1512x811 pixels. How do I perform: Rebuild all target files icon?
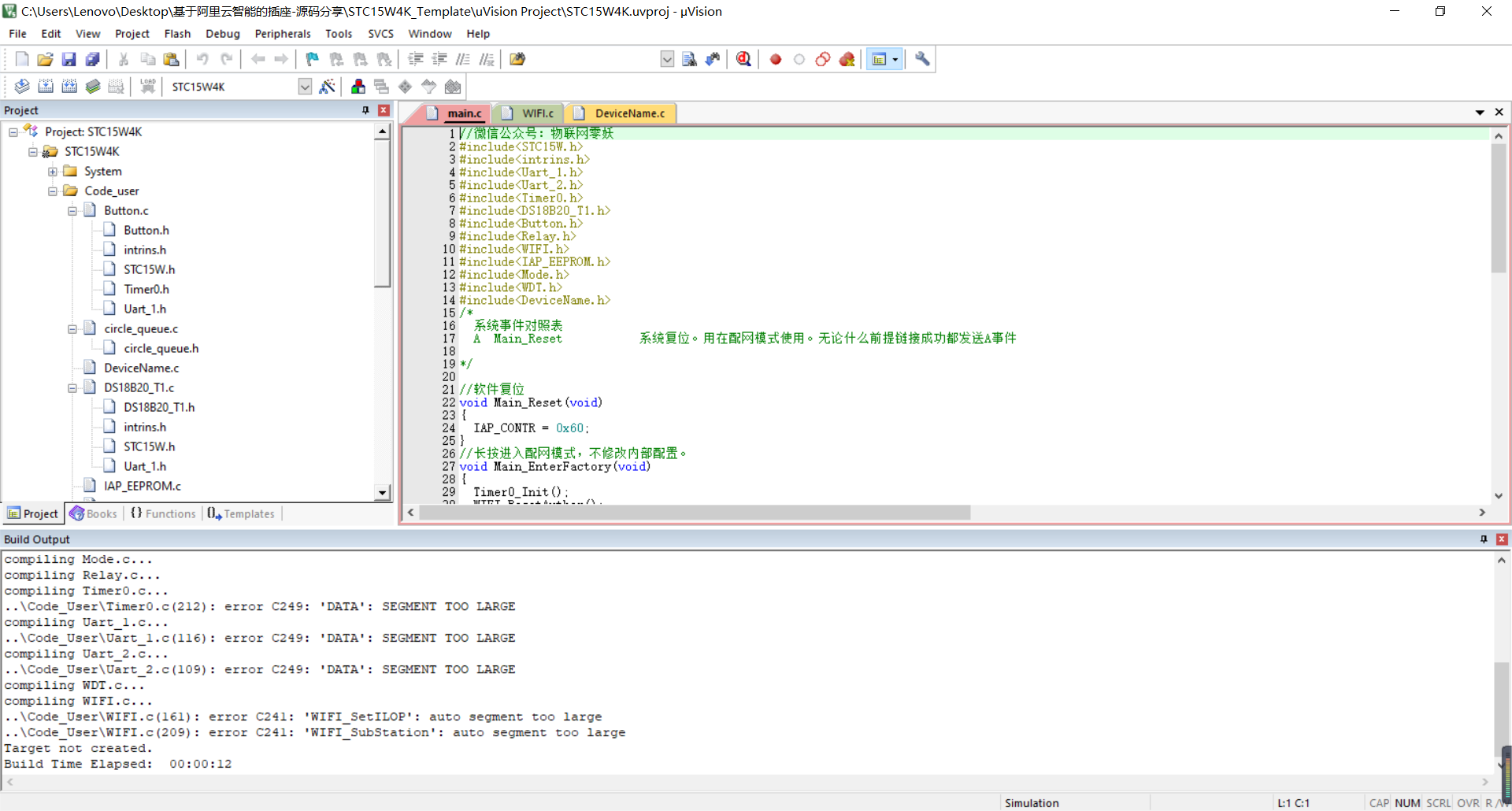pyautogui.click(x=69, y=87)
